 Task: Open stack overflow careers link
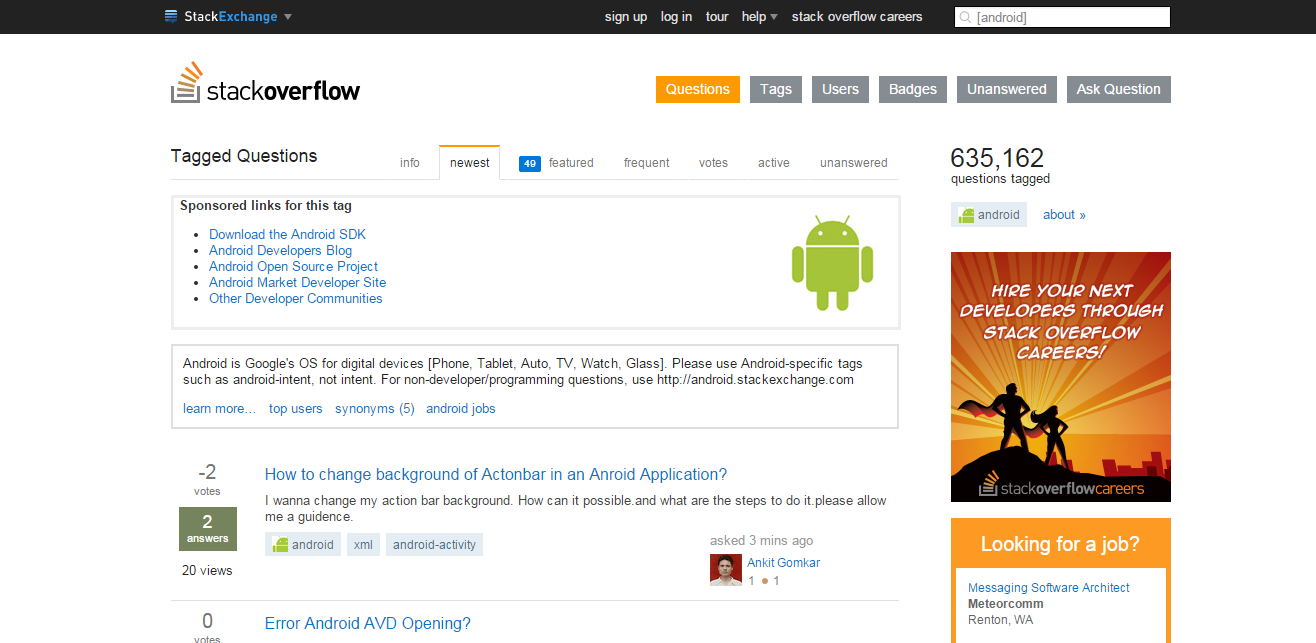click(857, 17)
